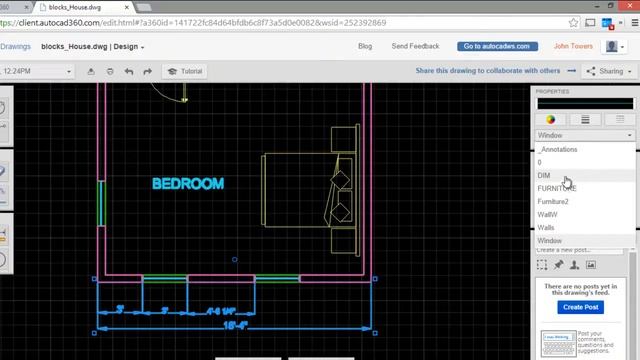Image resolution: width=640 pixels, height=360 pixels.
Task: Choose the Furniture2 layer option
Action: click(585, 202)
